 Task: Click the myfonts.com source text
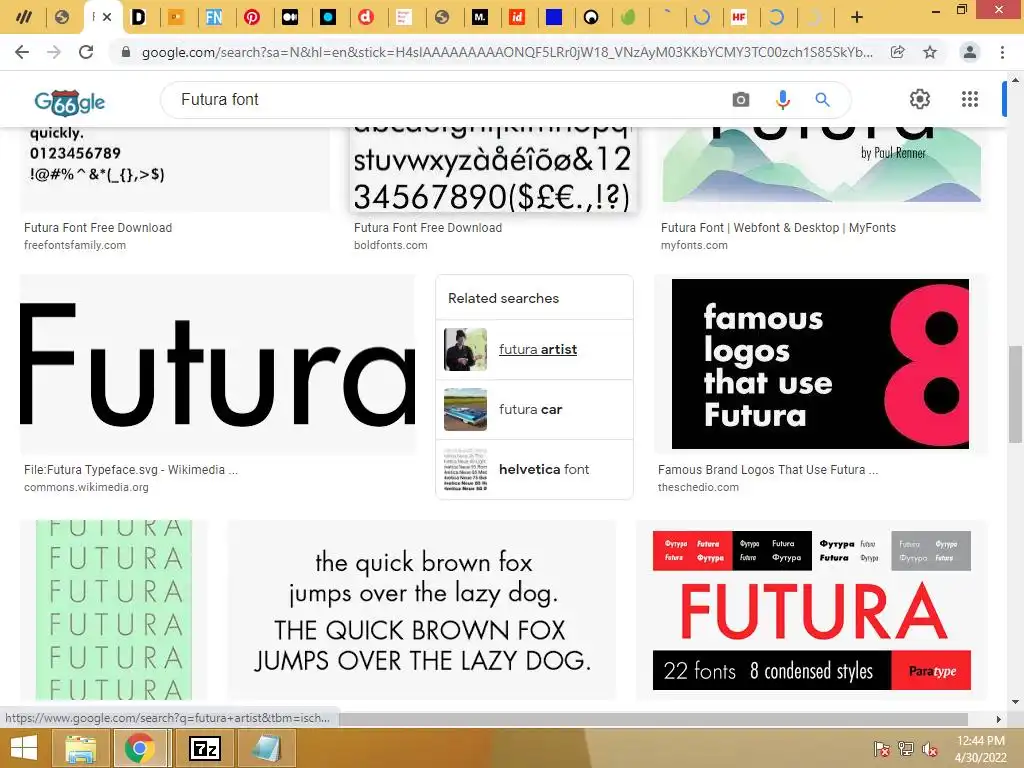point(694,246)
